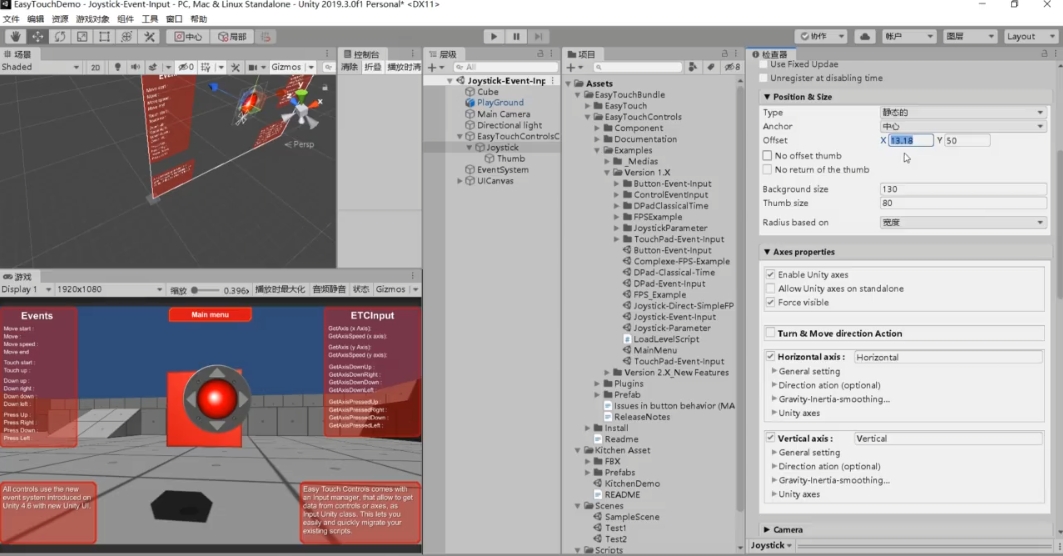Open Game view panel options menu
1063x556 pixels.
412,276
